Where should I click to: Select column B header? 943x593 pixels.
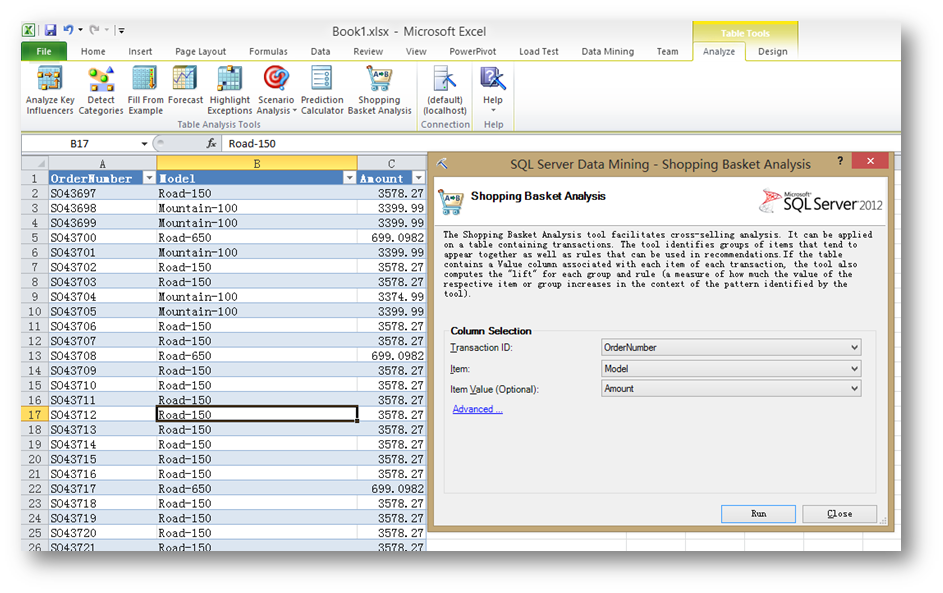(257, 164)
